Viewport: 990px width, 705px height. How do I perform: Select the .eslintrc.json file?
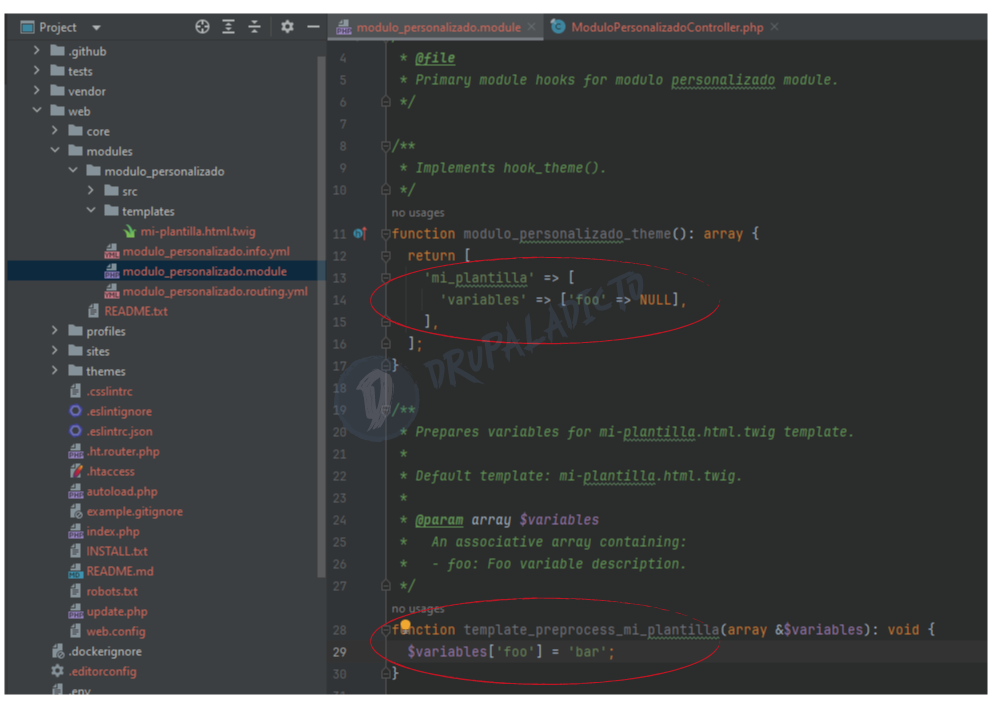click(119, 432)
